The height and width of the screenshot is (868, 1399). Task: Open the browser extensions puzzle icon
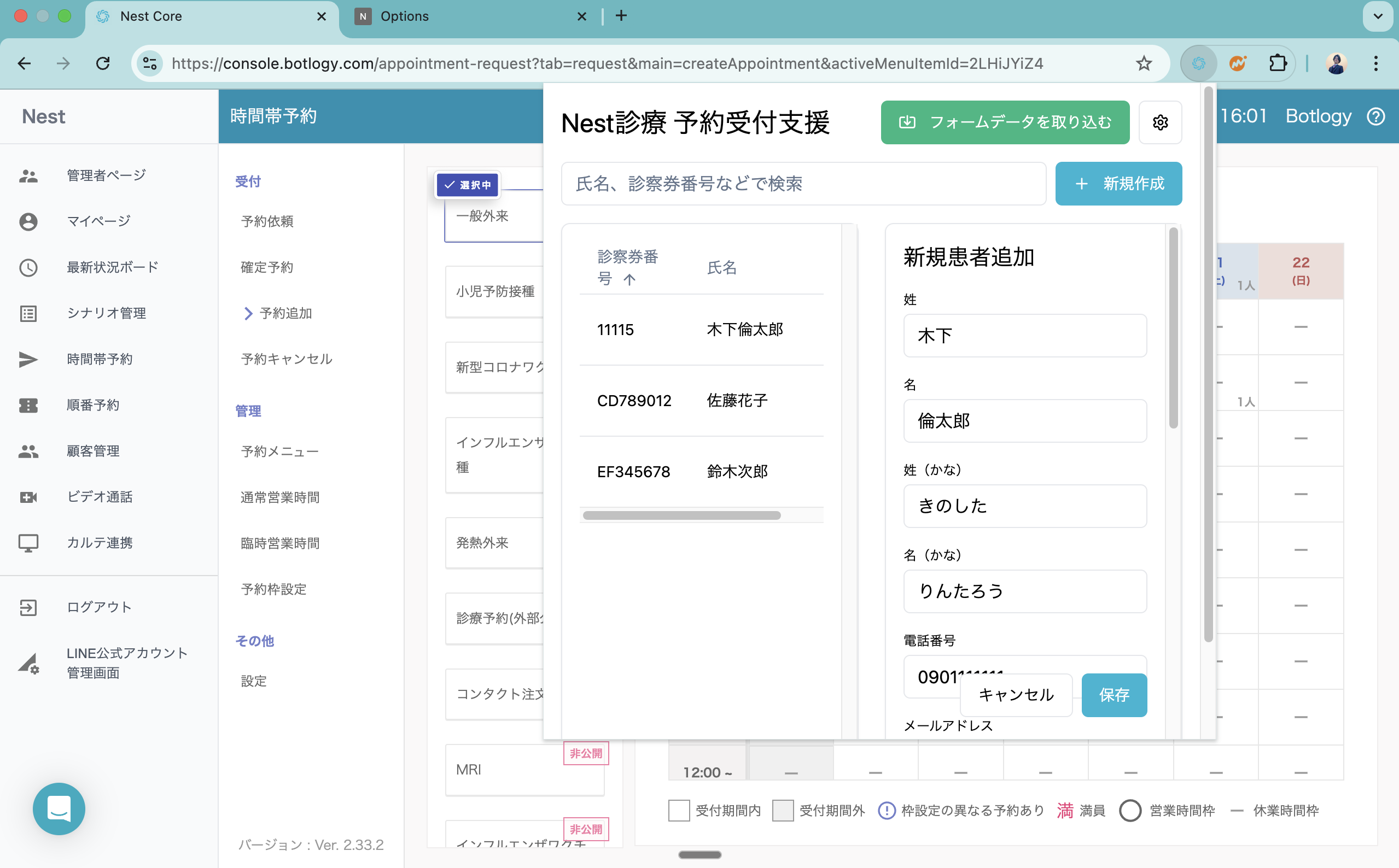coord(1277,63)
